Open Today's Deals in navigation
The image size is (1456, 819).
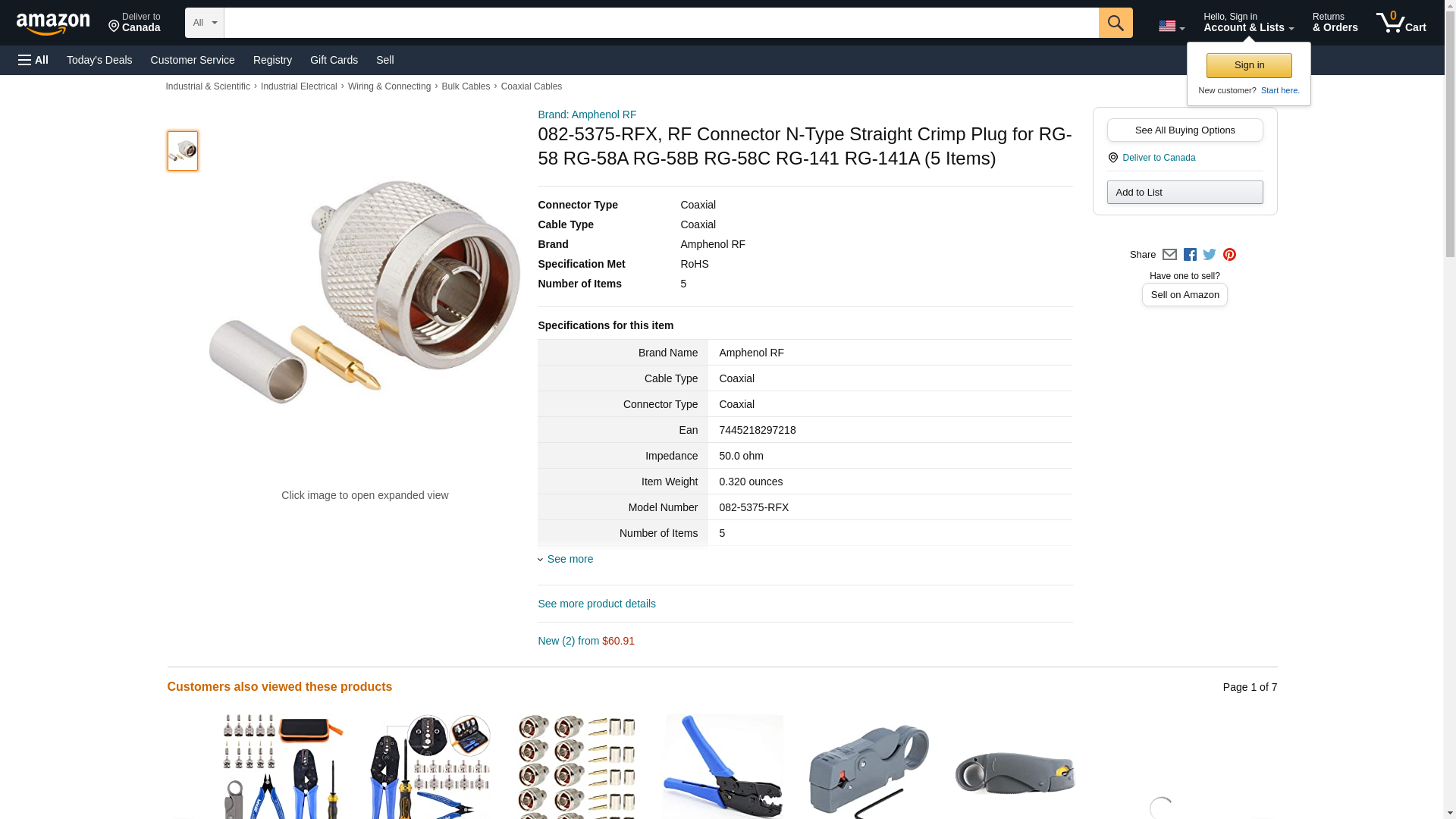click(99, 60)
